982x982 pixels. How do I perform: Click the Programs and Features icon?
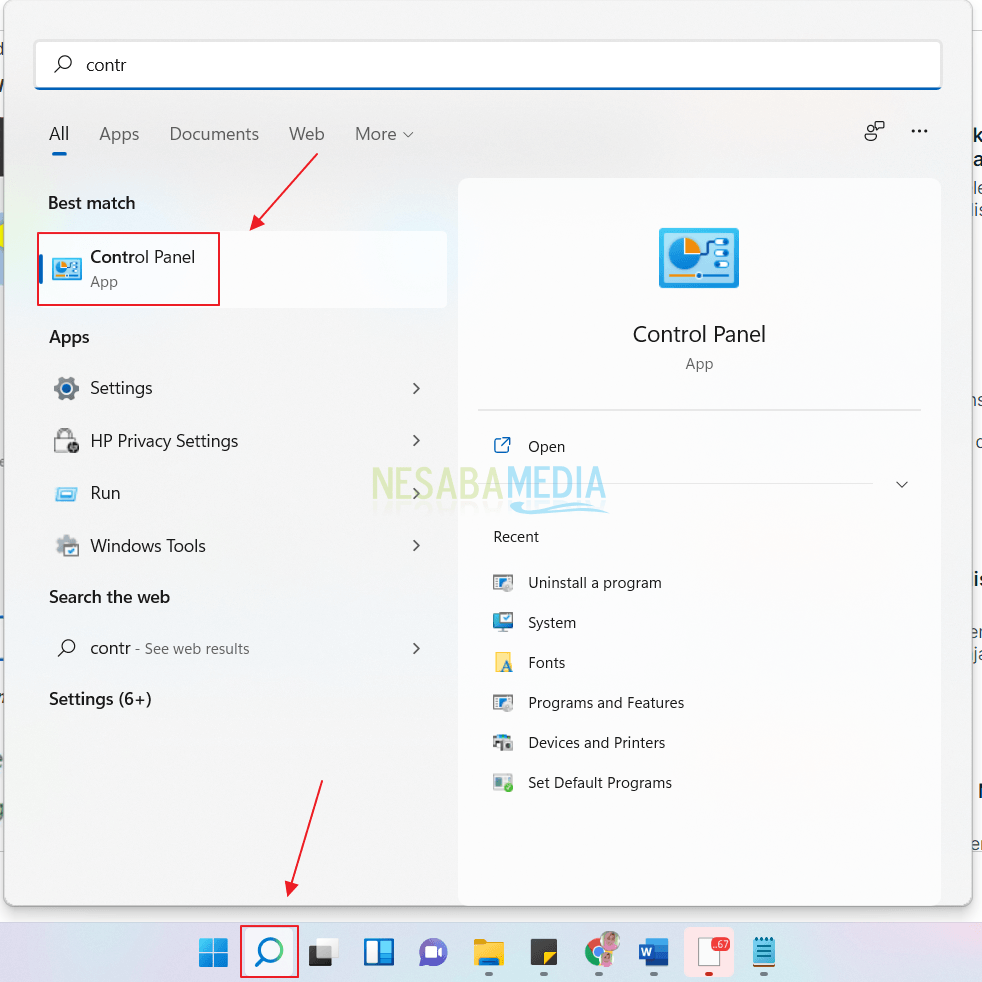[503, 703]
